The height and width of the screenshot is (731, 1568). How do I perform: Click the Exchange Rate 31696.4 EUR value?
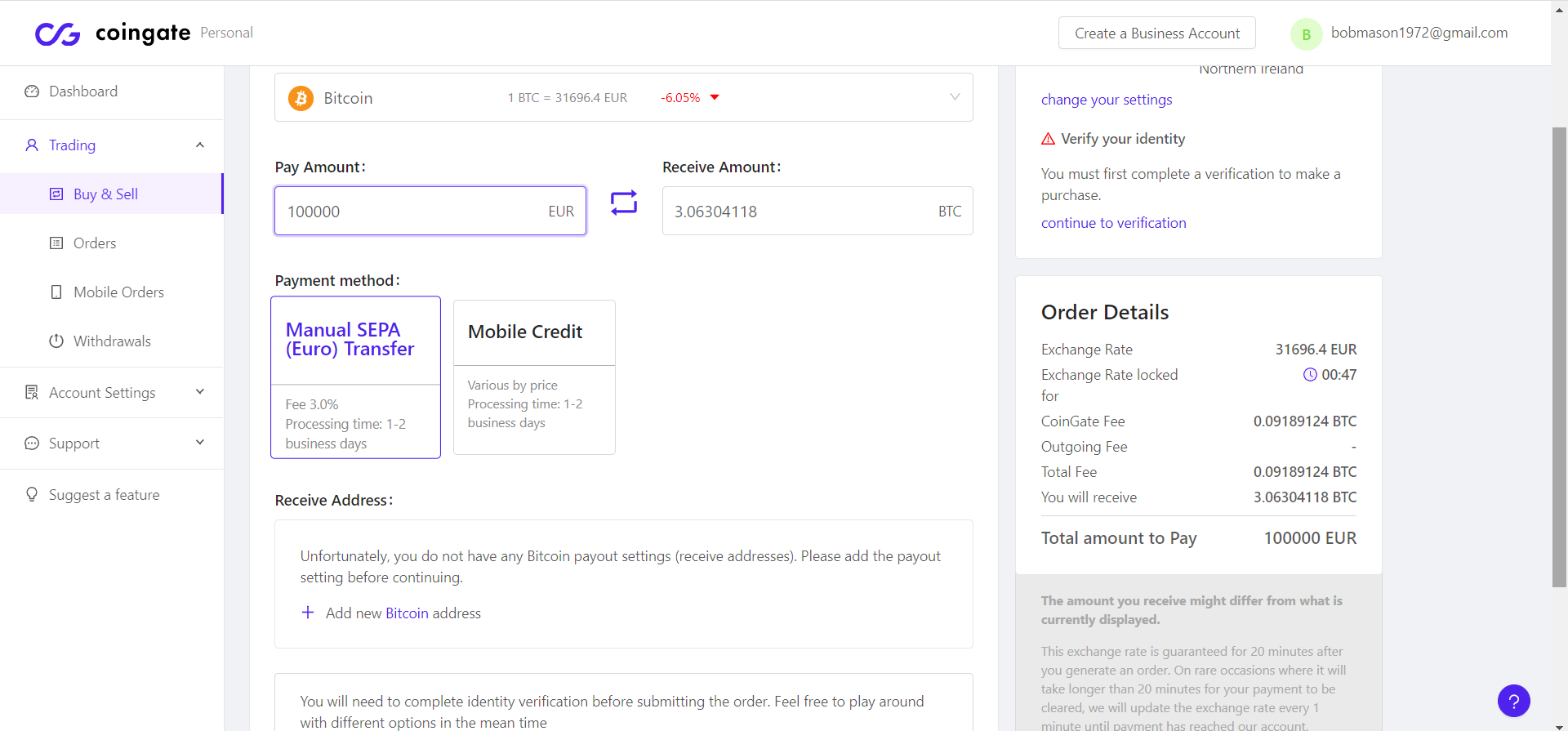point(1316,350)
